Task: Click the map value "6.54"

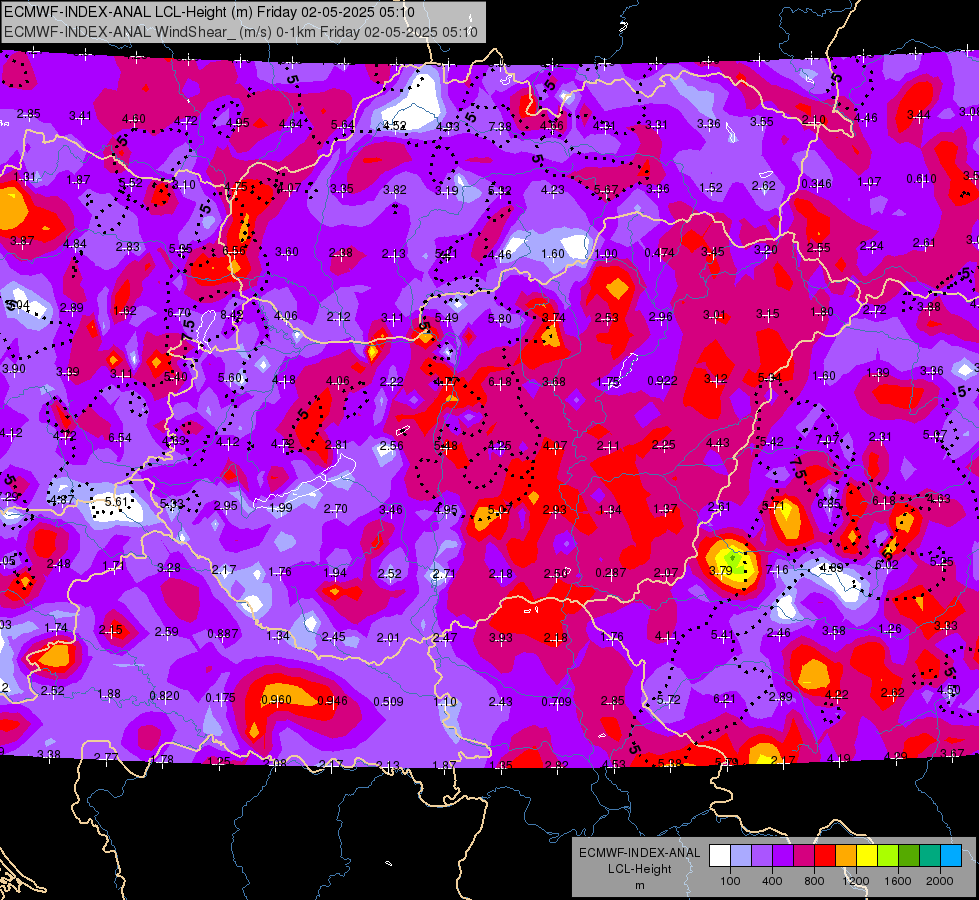Action: (120, 438)
